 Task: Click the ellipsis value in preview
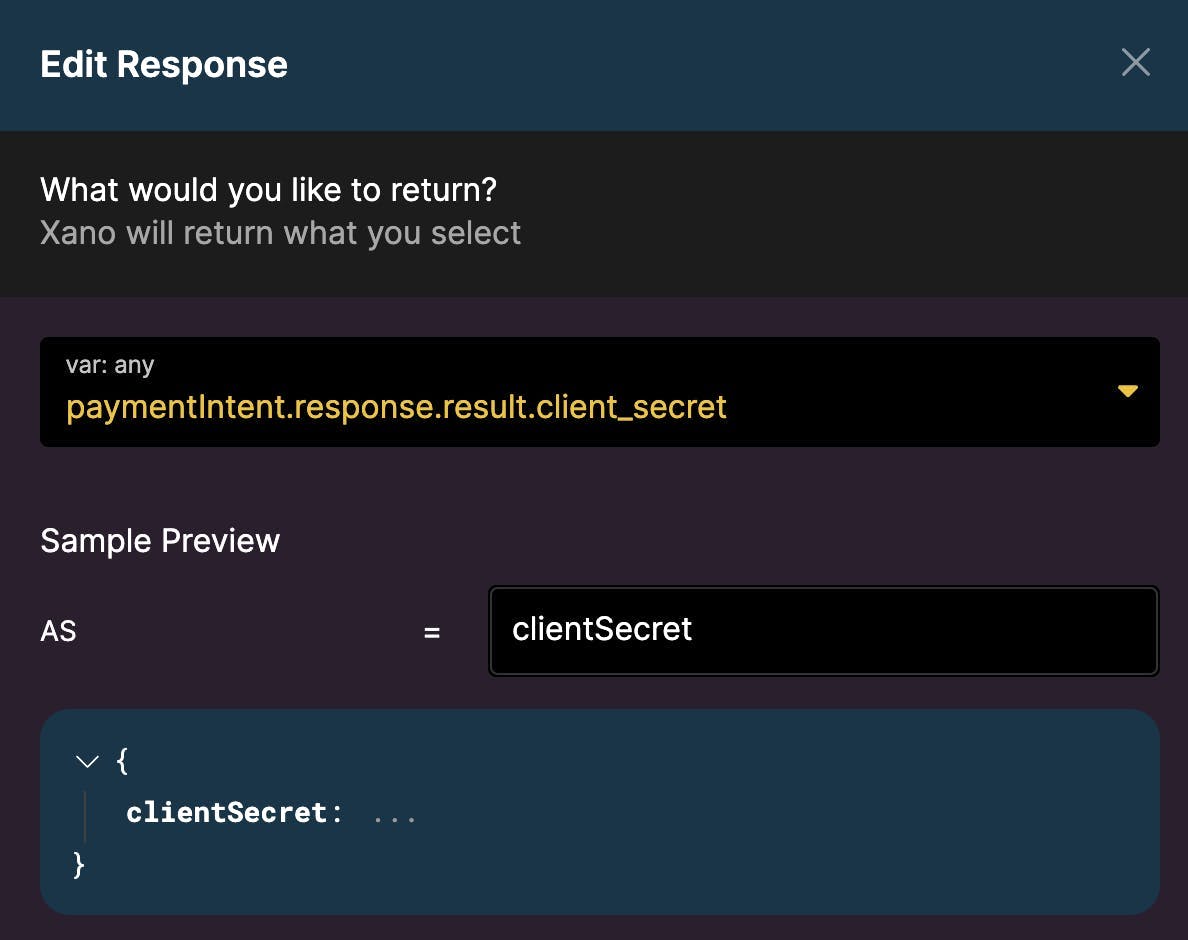click(394, 814)
